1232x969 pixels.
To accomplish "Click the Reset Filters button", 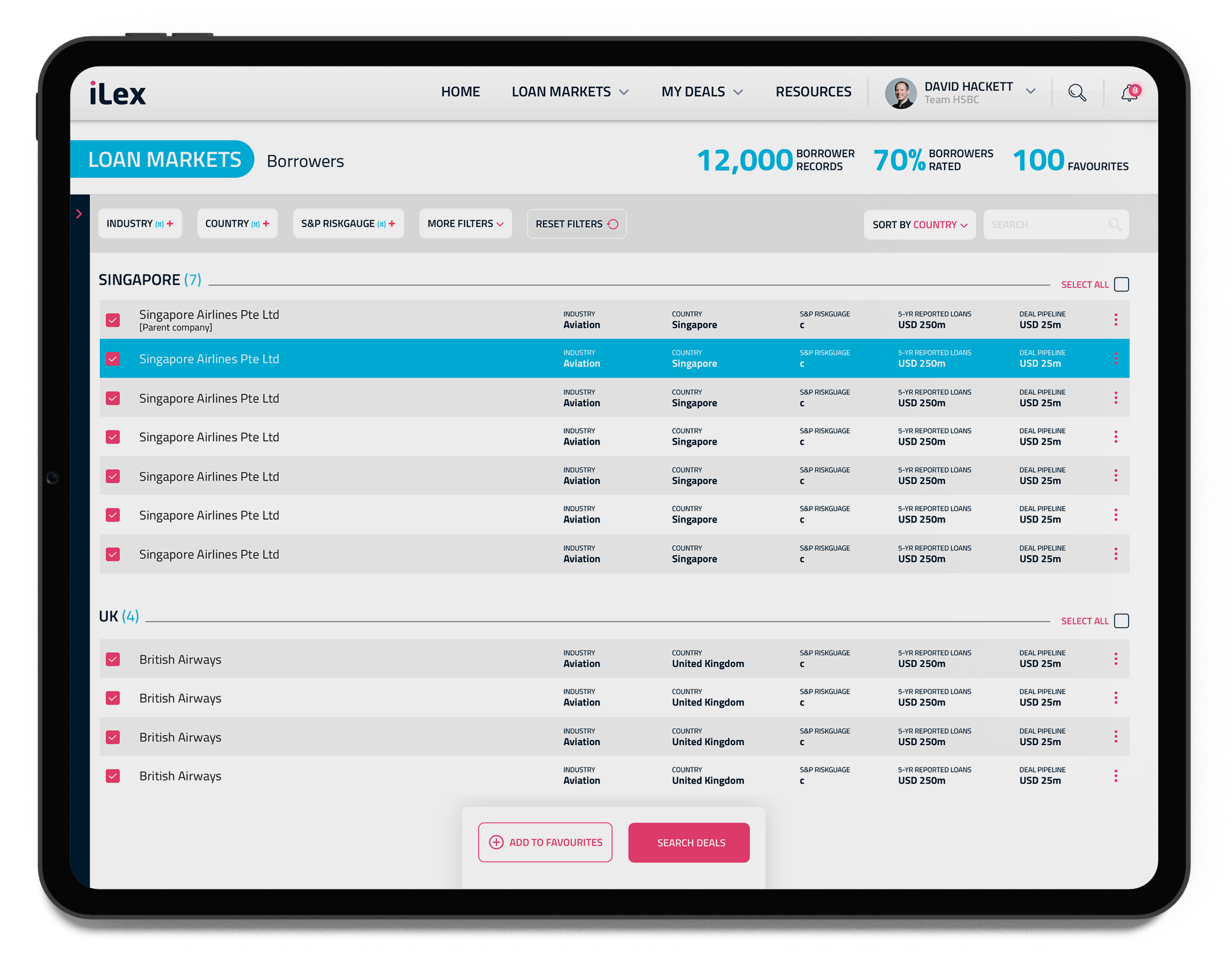I will (x=576, y=224).
